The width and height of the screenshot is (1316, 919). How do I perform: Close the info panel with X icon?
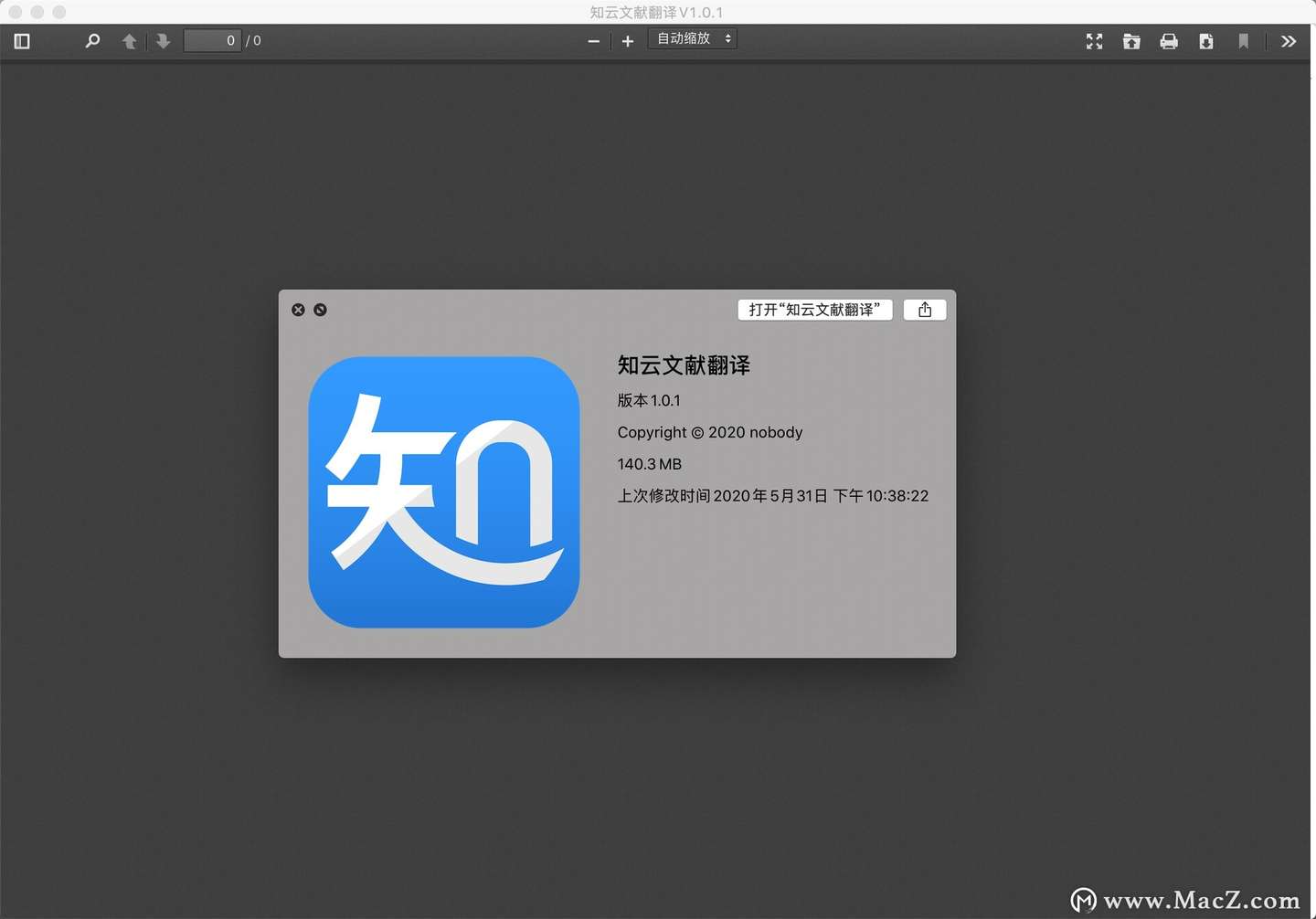point(298,310)
